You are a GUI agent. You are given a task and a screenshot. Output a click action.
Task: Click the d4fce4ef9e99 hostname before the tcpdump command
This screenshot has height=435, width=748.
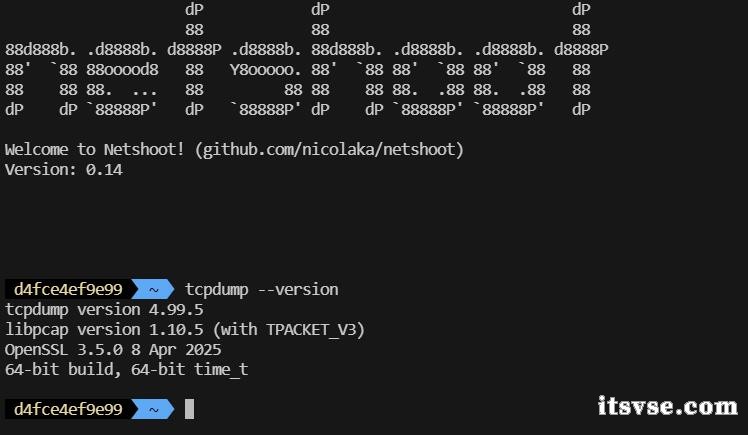(68, 290)
